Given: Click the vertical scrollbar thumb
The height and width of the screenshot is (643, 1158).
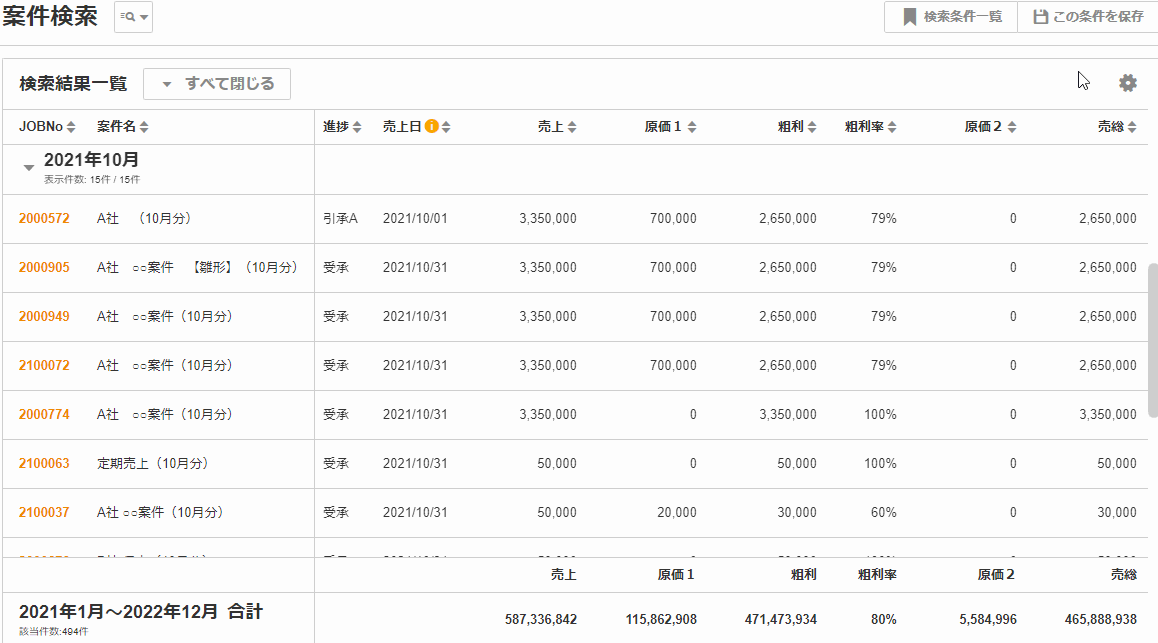Looking at the screenshot, I should coord(1152,340).
